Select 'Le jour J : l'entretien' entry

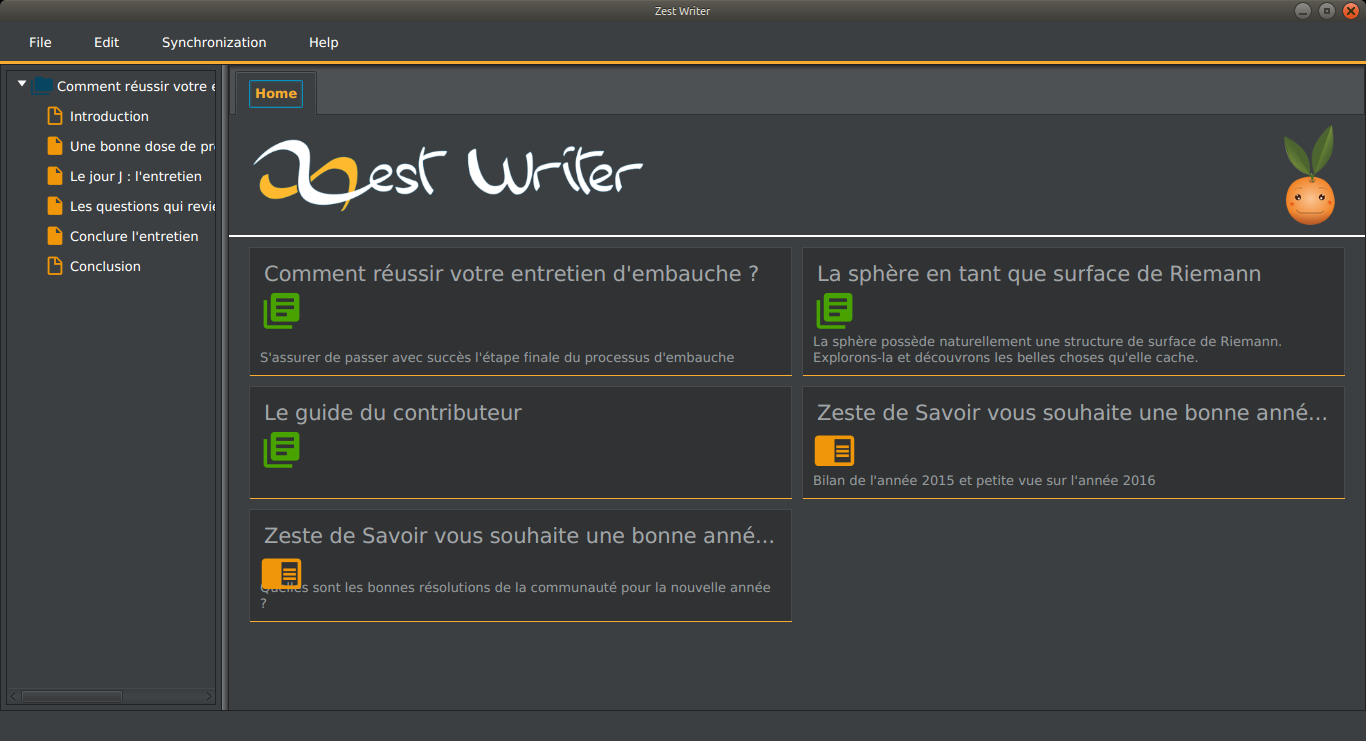click(136, 176)
